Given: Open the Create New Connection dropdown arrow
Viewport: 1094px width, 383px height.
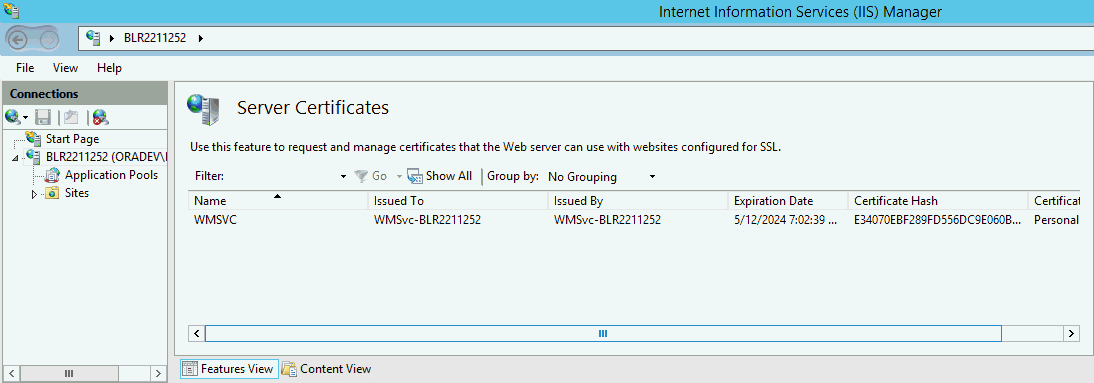Looking at the screenshot, I should coord(25,117).
